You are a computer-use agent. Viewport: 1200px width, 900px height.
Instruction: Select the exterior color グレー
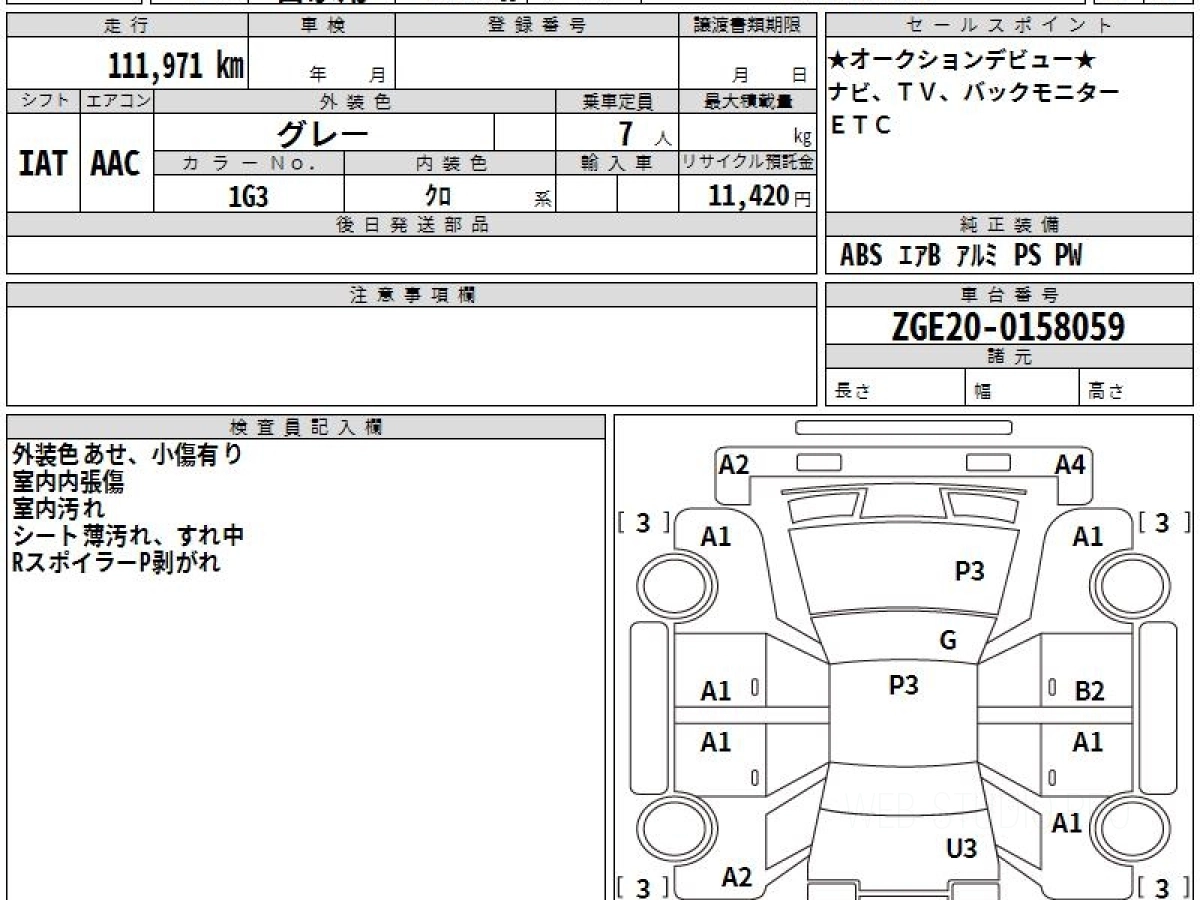pyautogui.click(x=323, y=132)
